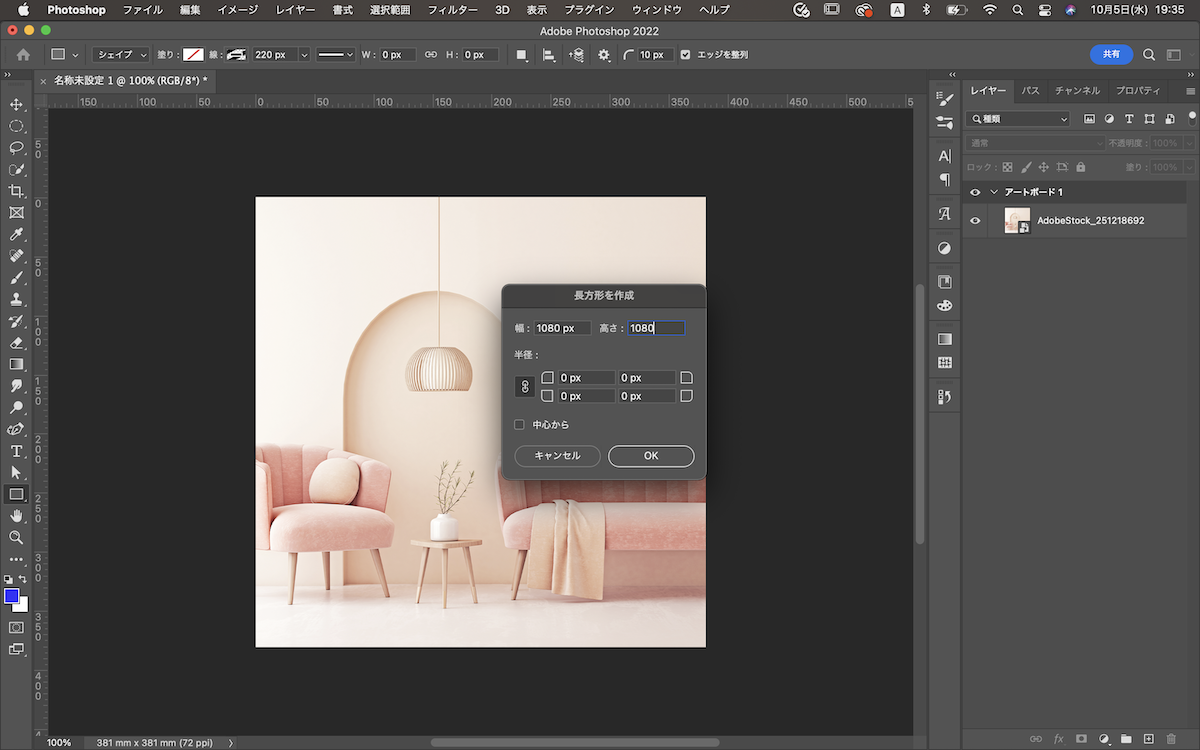This screenshot has height=750, width=1200.
Task: Select the Move tool
Action: (16, 104)
